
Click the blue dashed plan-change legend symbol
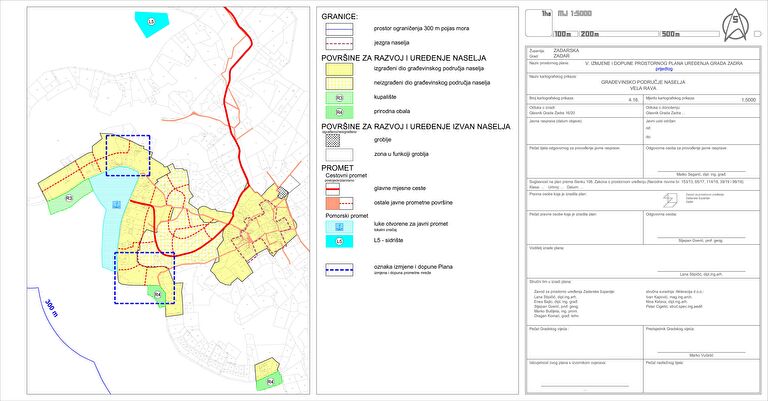pyautogui.click(x=339, y=270)
